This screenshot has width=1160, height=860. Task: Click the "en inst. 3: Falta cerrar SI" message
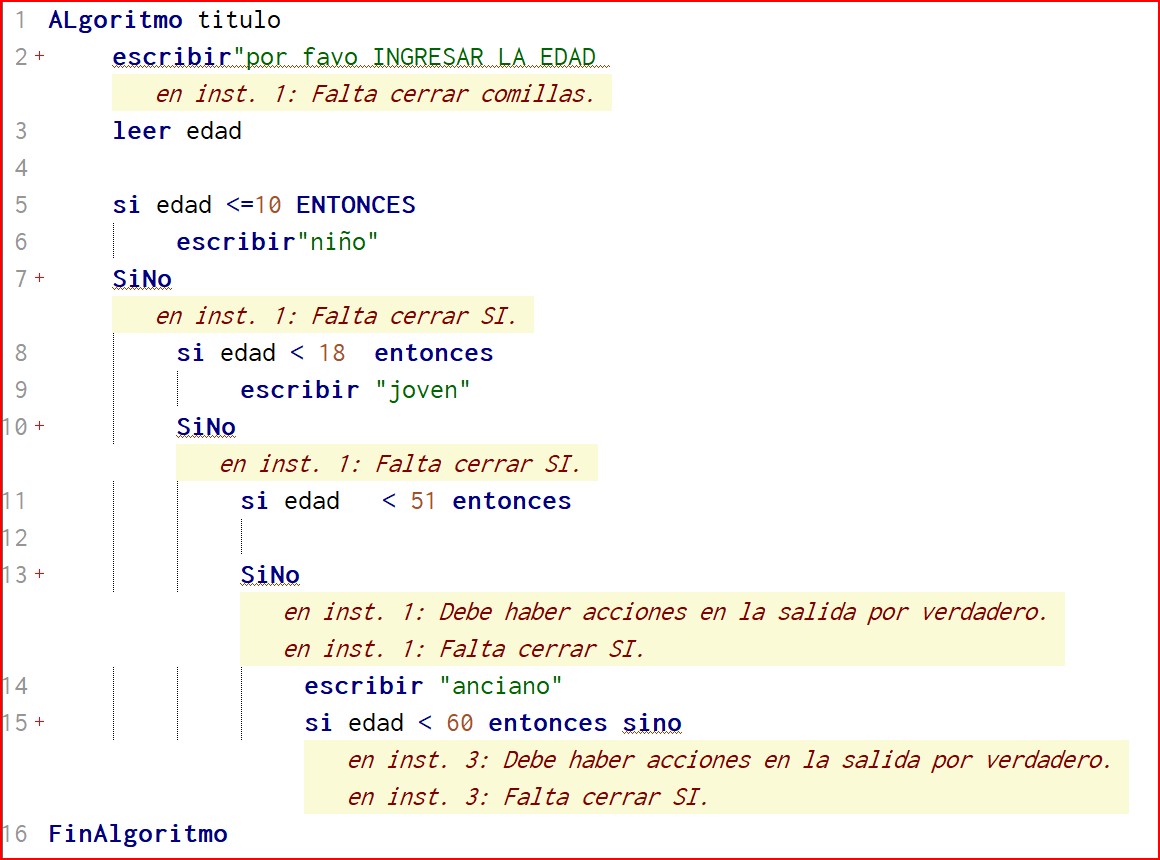[x=528, y=797]
